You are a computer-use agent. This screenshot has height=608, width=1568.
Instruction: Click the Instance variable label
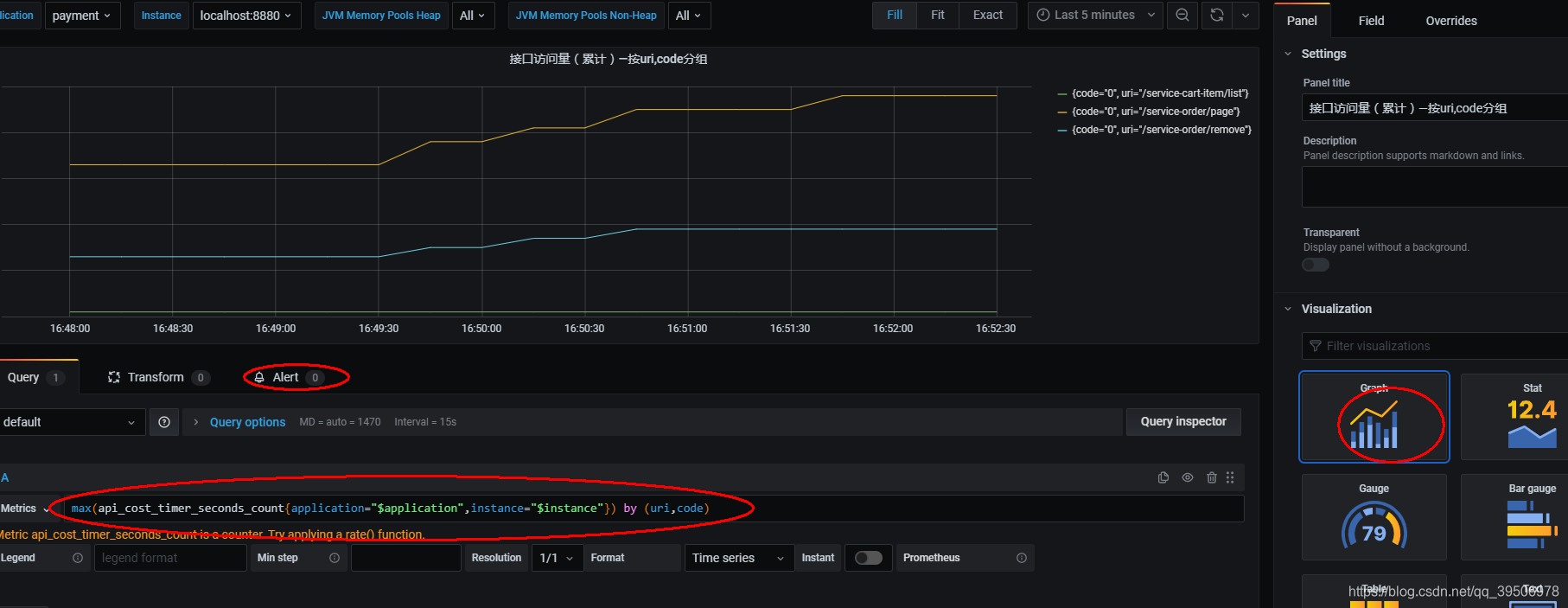click(162, 16)
